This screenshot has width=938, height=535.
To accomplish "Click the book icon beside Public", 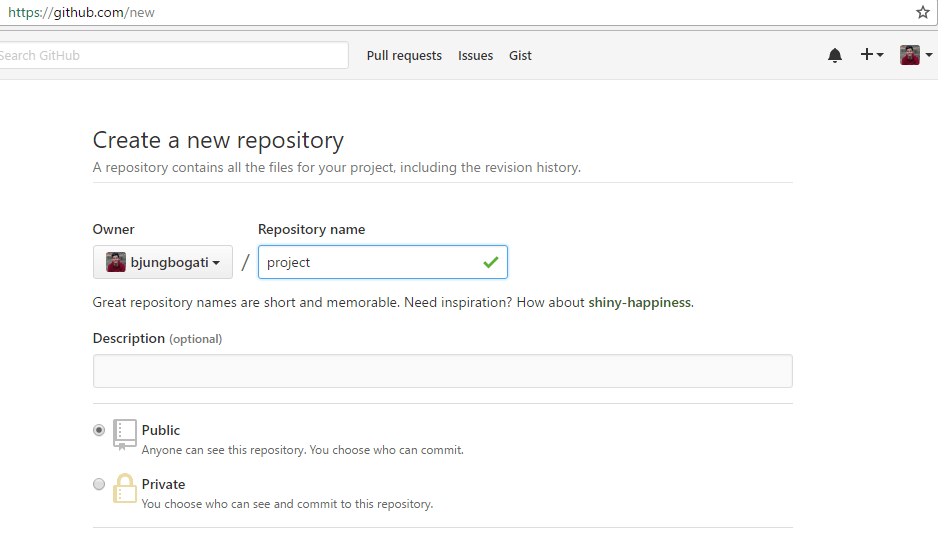I will pos(124,435).
